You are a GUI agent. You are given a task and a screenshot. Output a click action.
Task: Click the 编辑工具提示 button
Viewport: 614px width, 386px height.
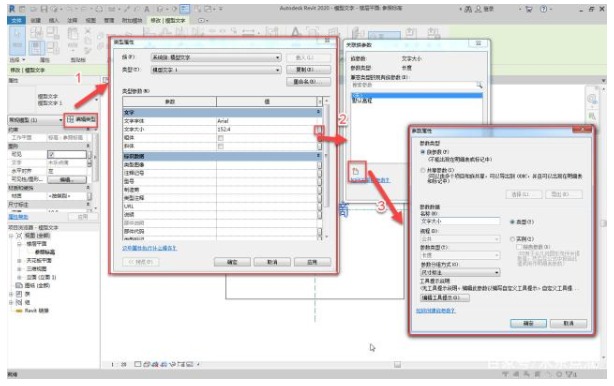click(x=445, y=298)
